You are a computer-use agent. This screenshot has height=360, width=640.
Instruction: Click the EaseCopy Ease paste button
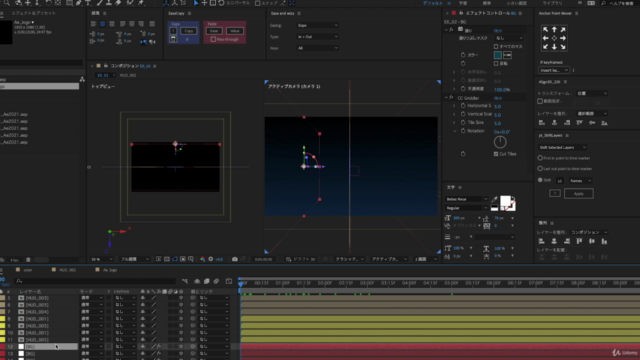(x=214, y=31)
